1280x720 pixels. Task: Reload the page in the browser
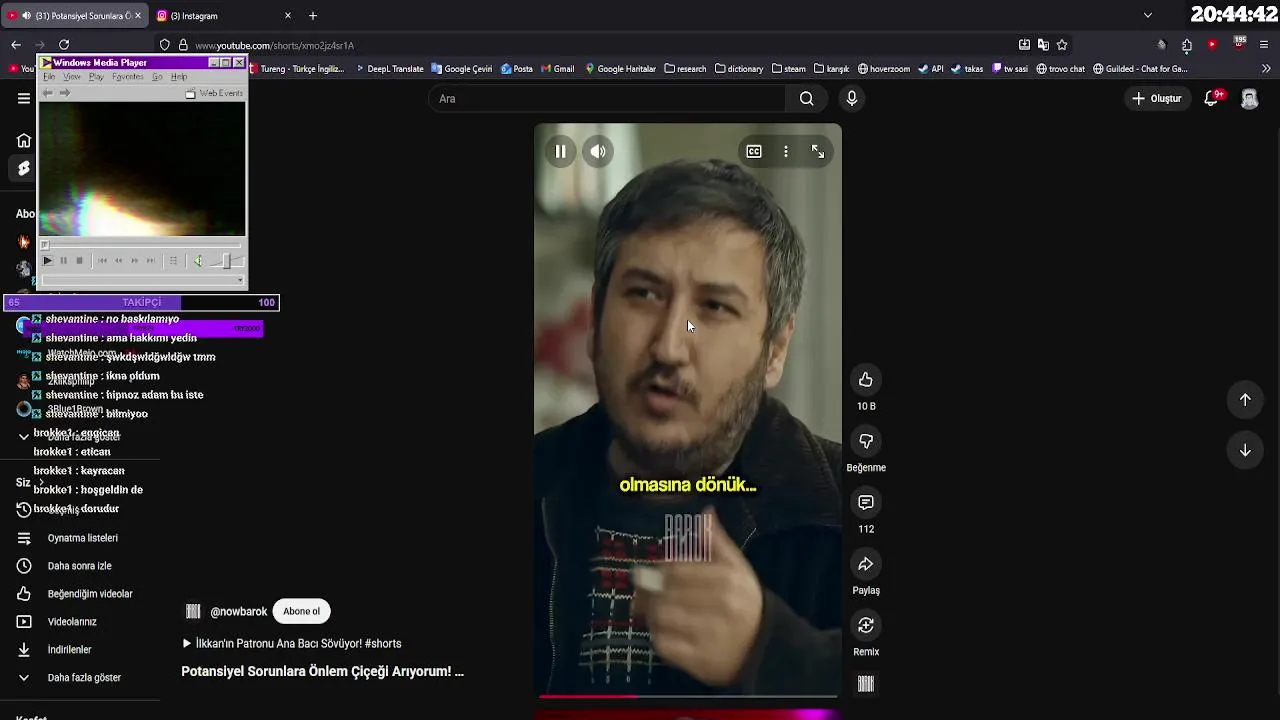[x=64, y=45]
